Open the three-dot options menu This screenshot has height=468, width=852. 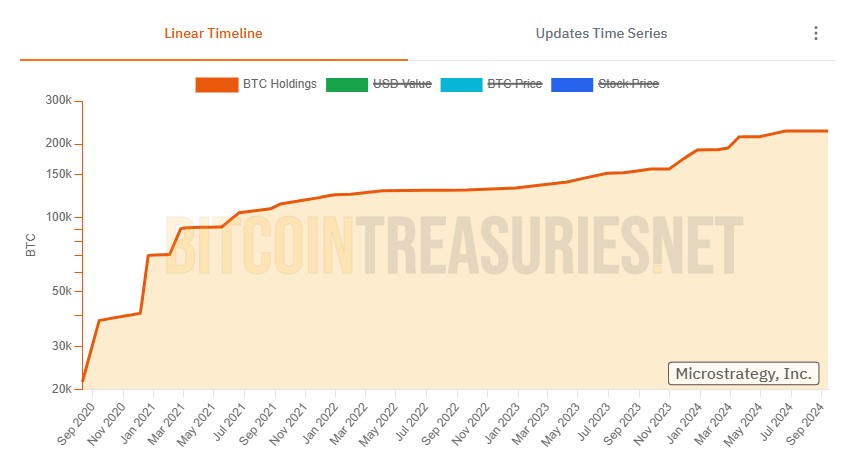click(816, 33)
